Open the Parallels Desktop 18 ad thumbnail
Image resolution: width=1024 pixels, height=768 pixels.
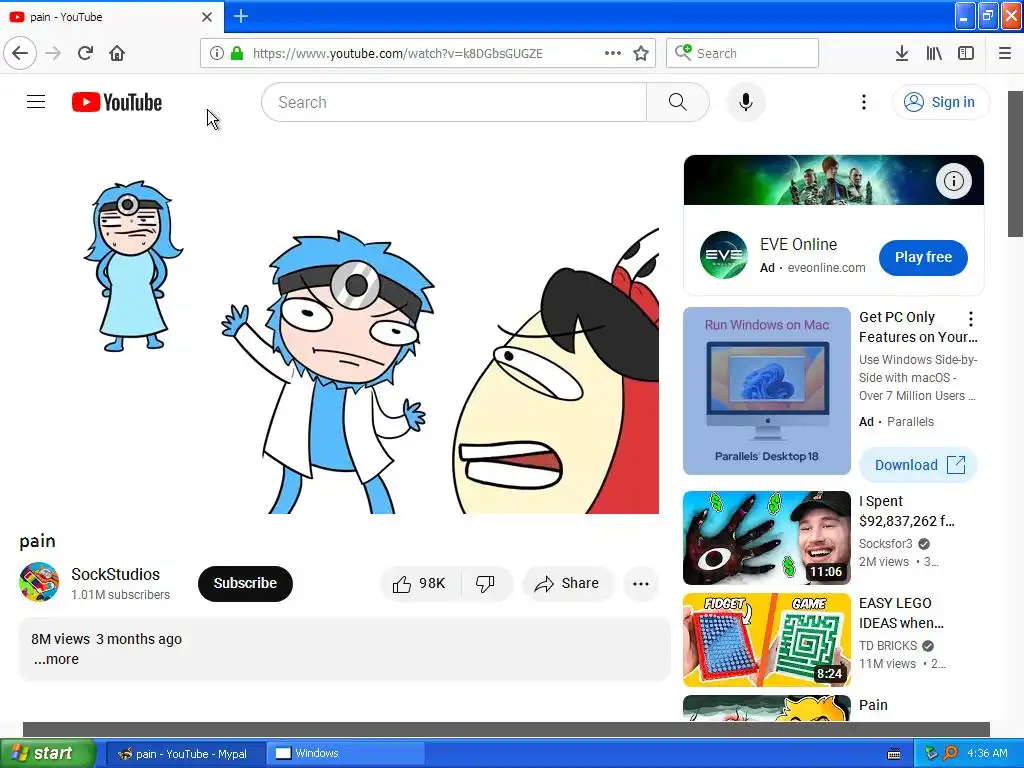pyautogui.click(x=767, y=391)
